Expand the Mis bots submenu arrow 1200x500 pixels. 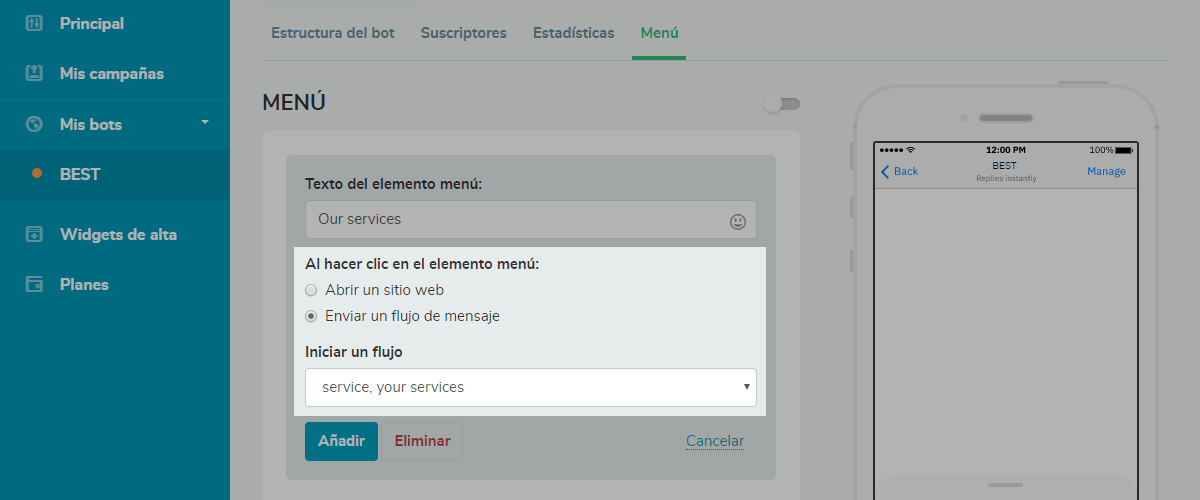(x=205, y=123)
